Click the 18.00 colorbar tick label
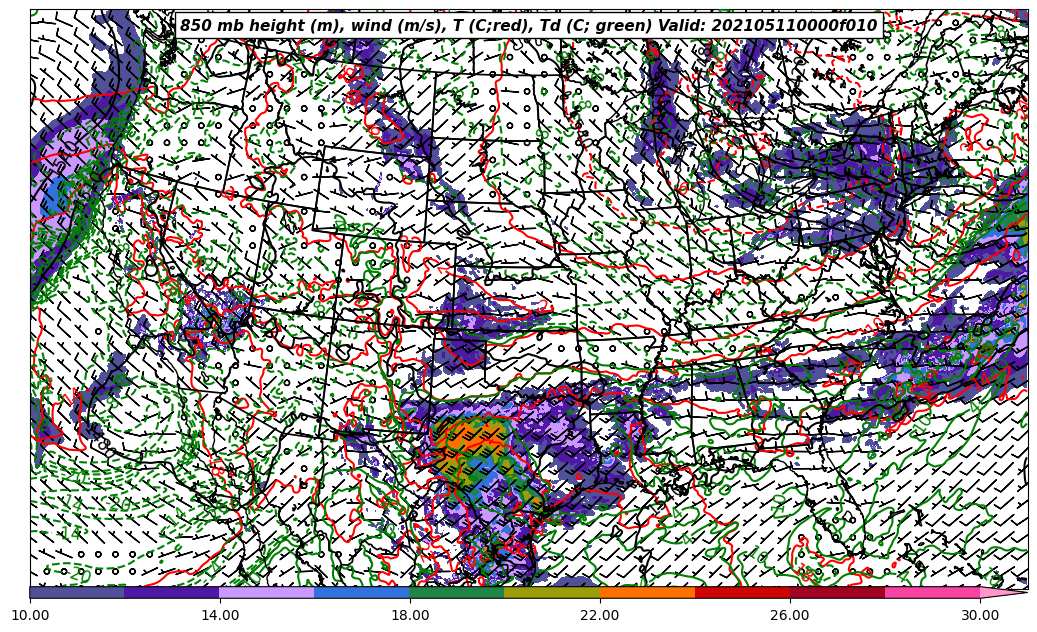The height and width of the screenshot is (632, 1037). (x=410, y=616)
